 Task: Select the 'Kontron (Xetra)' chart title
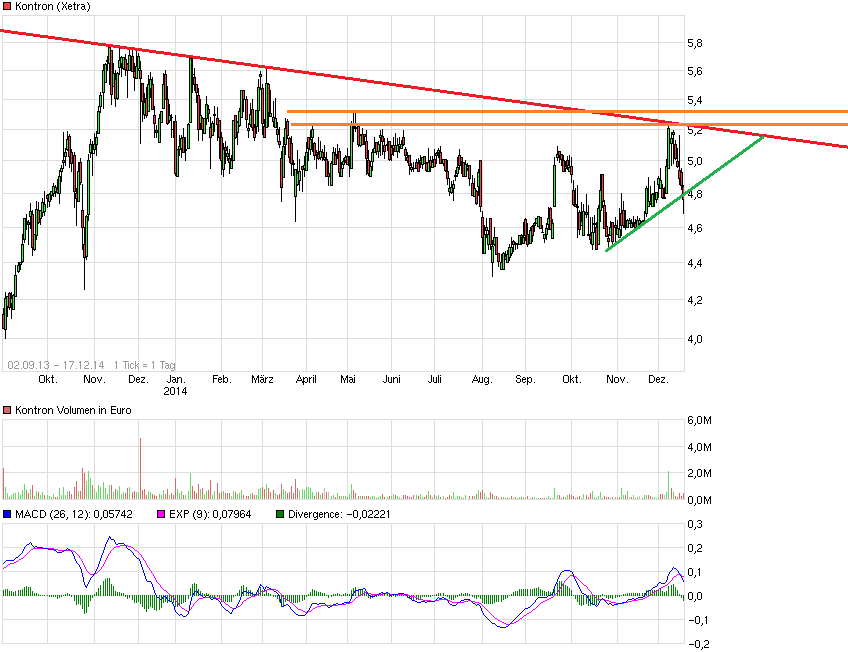coord(52,6)
